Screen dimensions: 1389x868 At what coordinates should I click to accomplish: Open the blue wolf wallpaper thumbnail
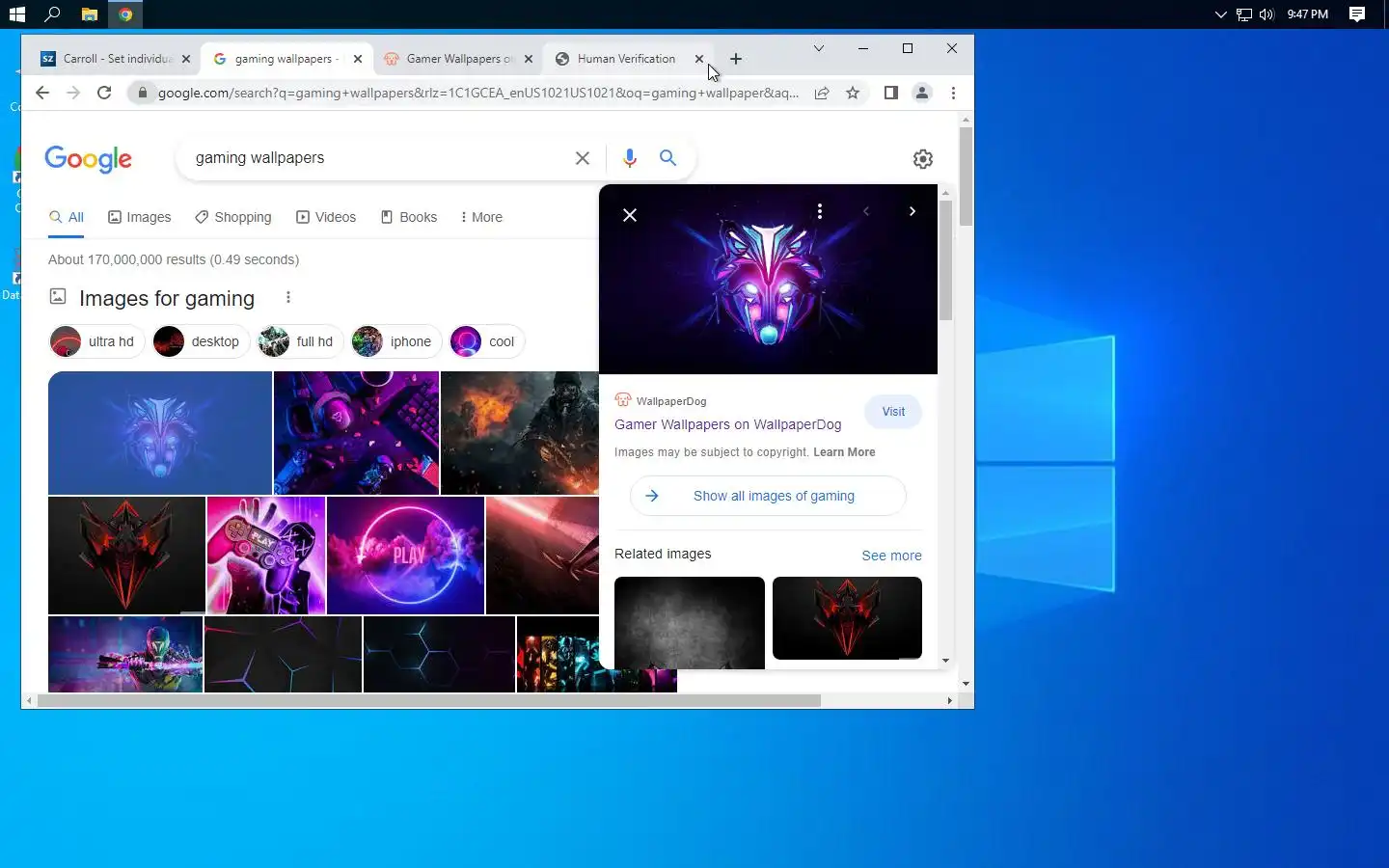pyautogui.click(x=160, y=433)
